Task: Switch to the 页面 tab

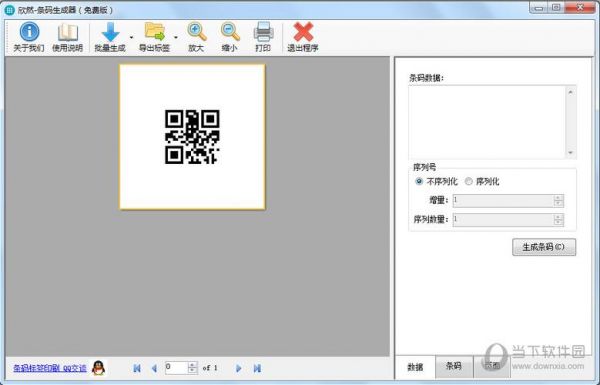Action: coord(492,366)
